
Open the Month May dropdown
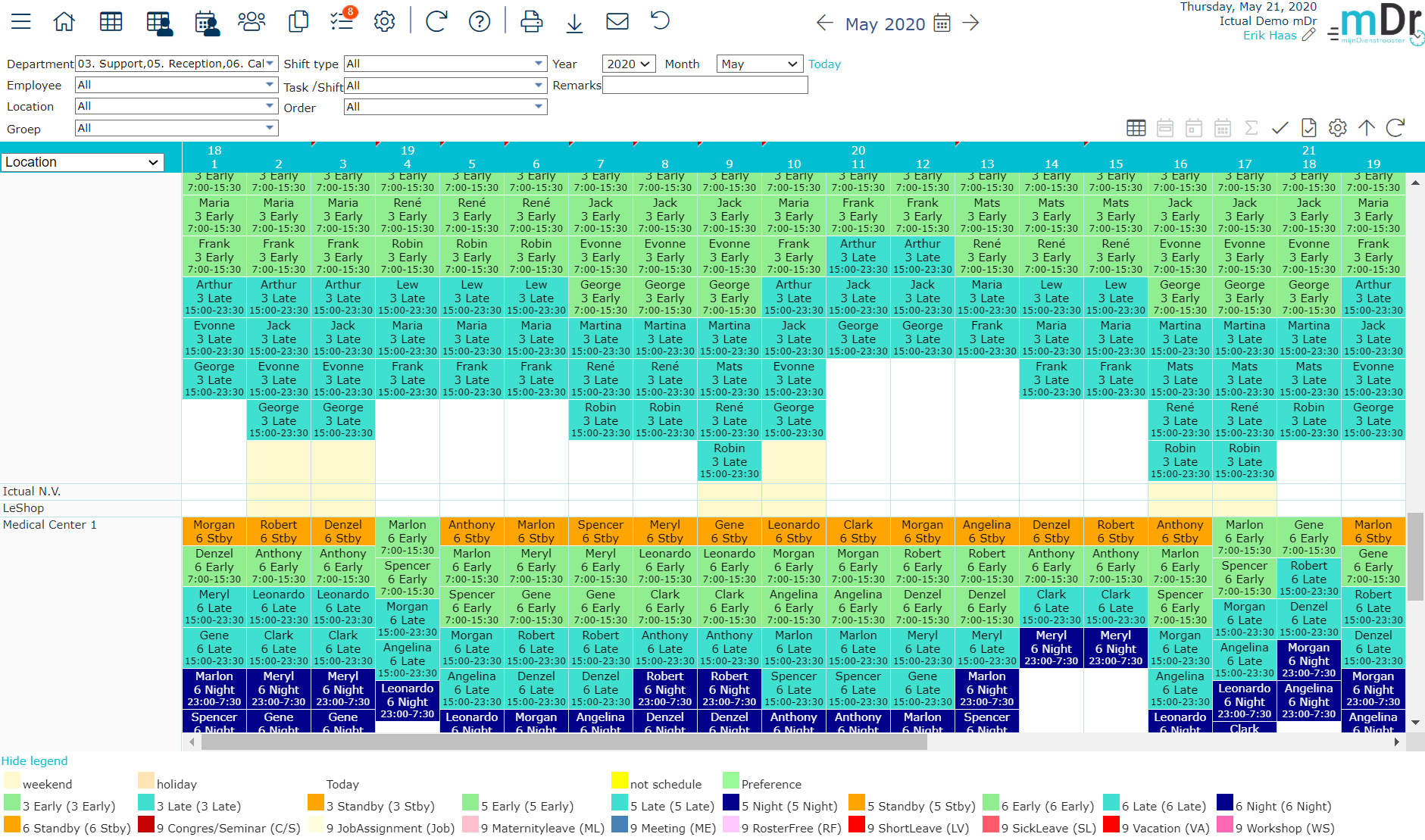click(760, 64)
